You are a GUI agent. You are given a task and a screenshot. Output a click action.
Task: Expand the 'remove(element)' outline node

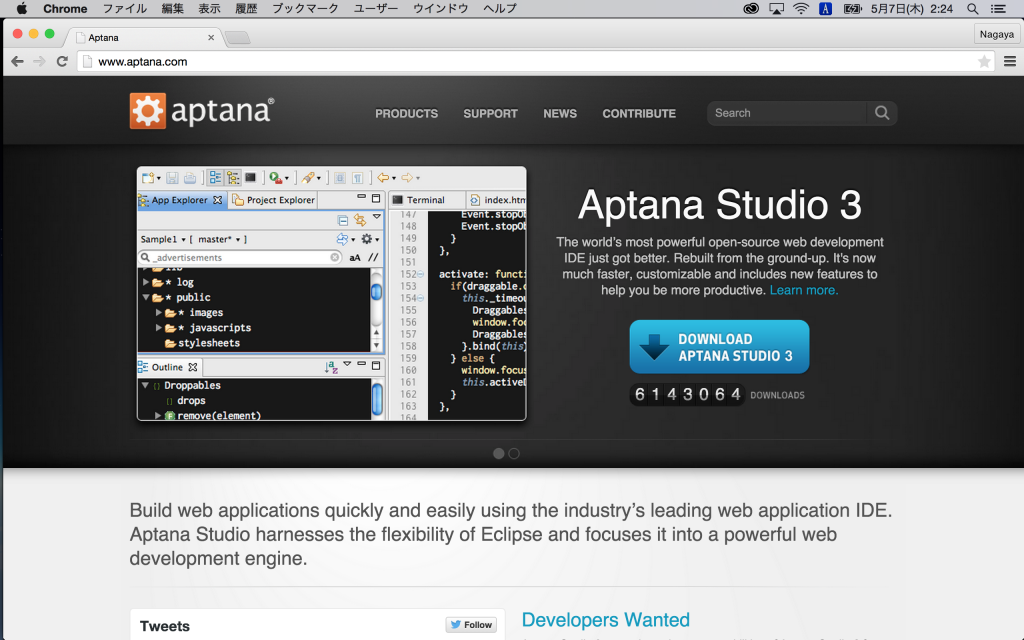[158, 415]
